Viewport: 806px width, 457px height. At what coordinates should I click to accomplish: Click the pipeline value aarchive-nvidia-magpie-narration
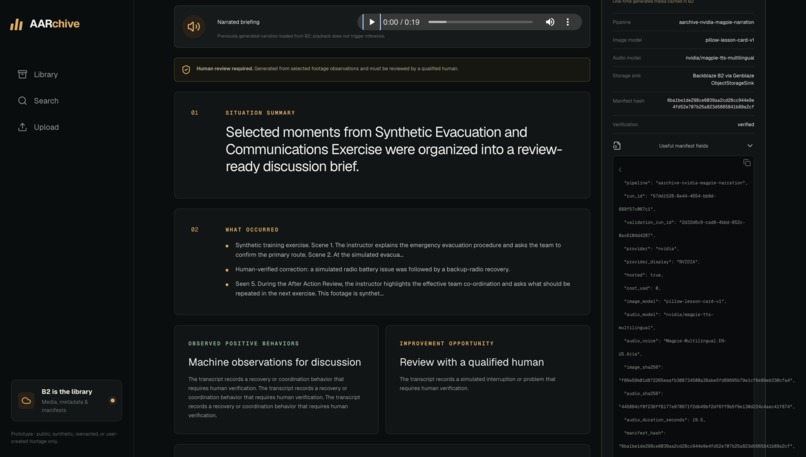pos(716,22)
